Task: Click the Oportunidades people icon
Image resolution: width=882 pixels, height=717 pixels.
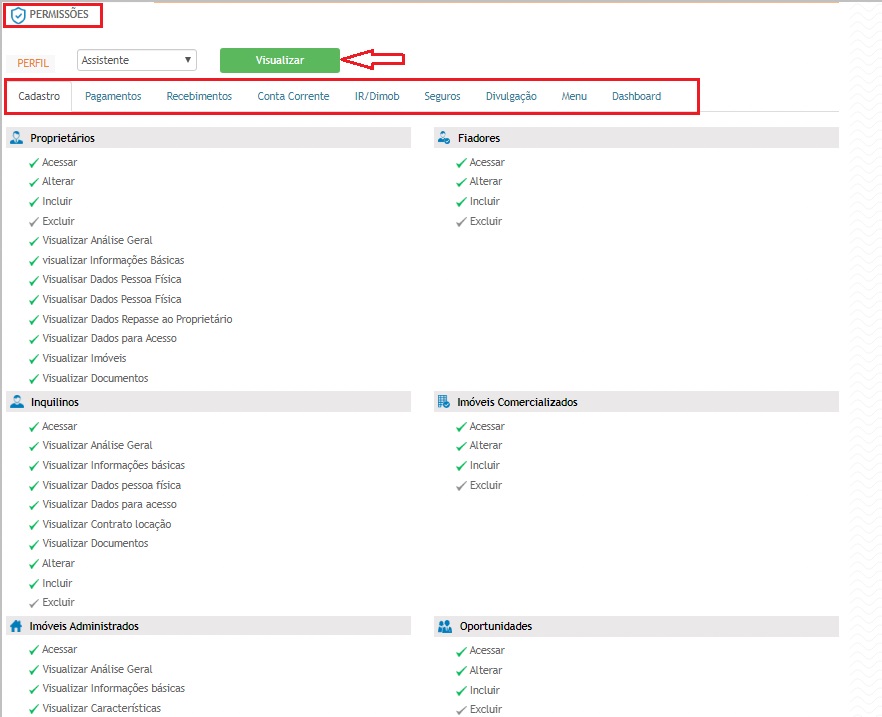Action: pos(445,626)
